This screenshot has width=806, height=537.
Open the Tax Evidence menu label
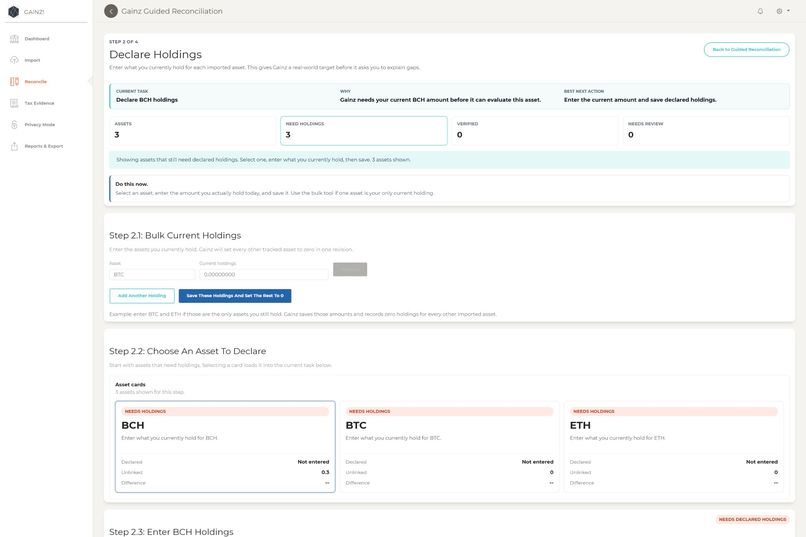pyautogui.click(x=40, y=103)
